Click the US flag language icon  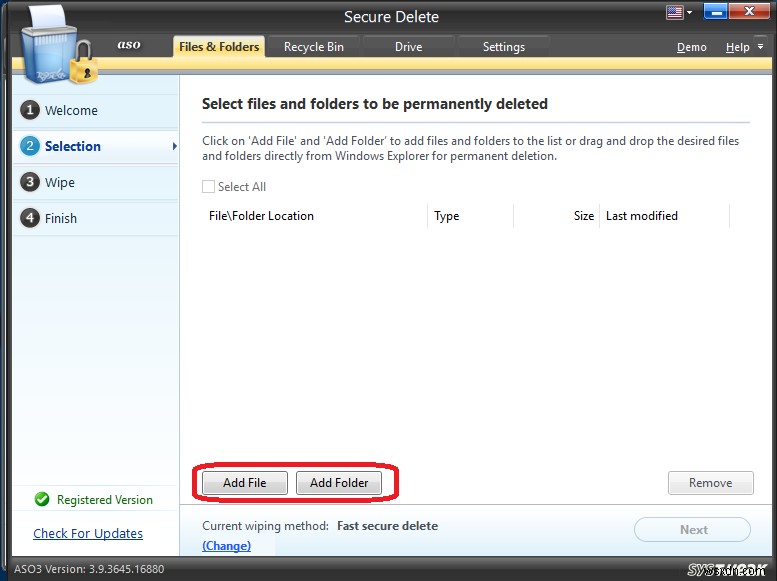674,13
